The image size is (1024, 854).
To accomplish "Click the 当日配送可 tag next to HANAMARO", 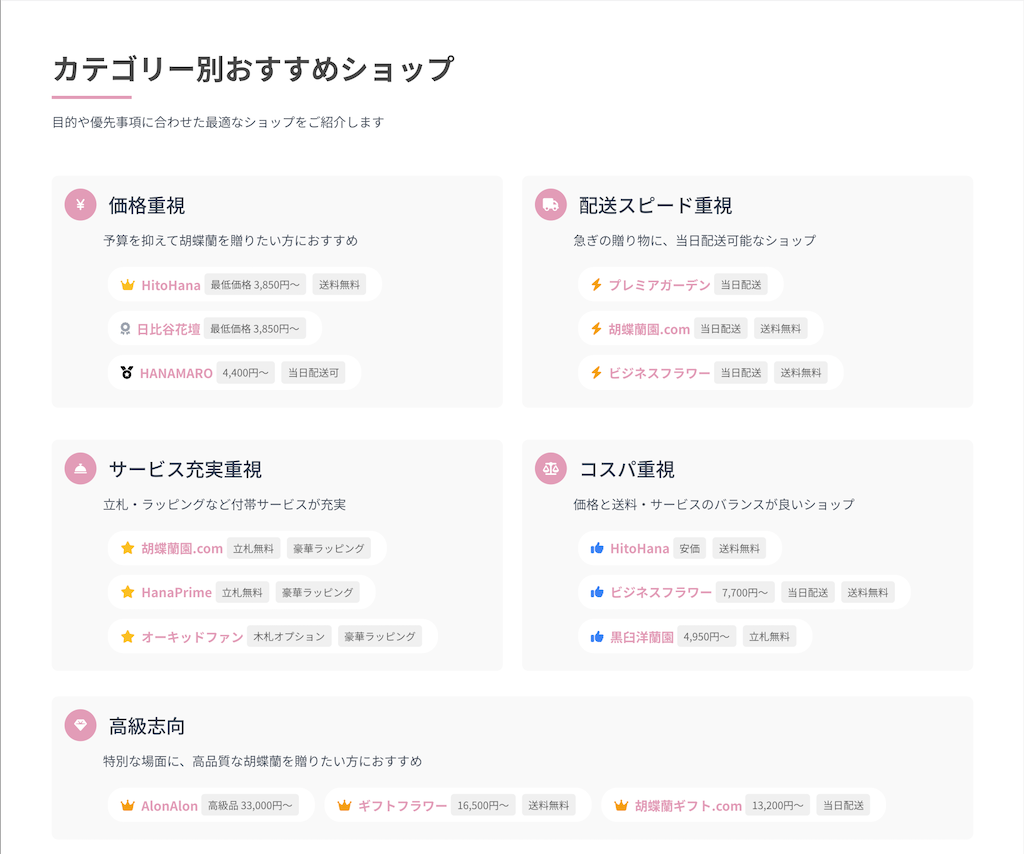I will tap(313, 373).
